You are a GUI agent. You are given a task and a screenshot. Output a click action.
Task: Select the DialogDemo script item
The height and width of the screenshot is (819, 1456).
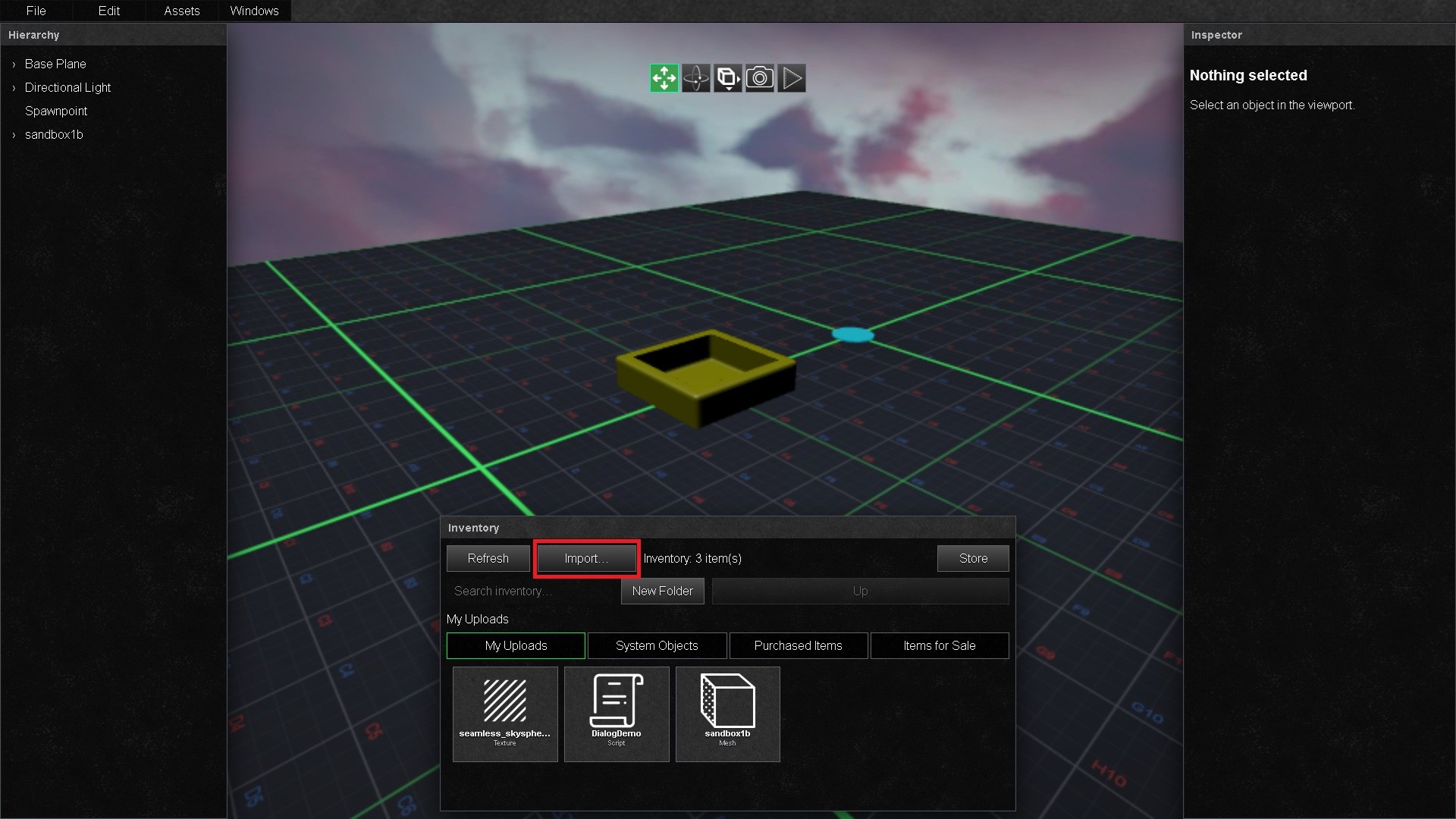click(617, 714)
